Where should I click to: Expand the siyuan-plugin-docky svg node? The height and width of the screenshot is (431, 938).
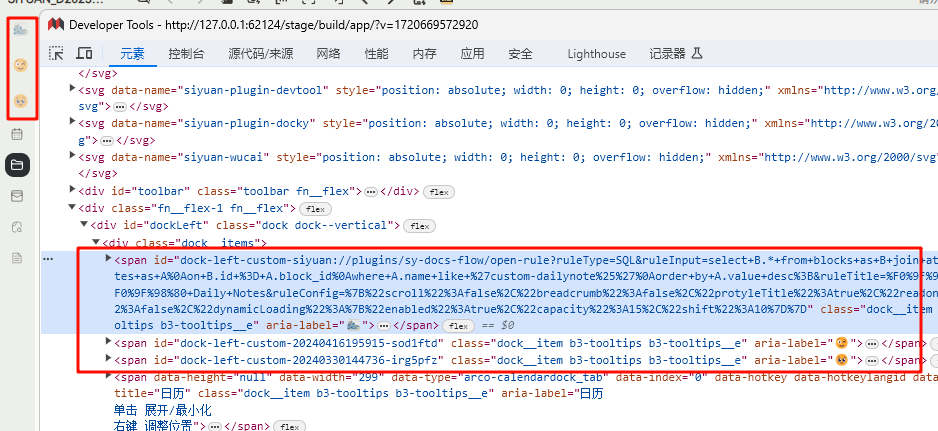72,123
